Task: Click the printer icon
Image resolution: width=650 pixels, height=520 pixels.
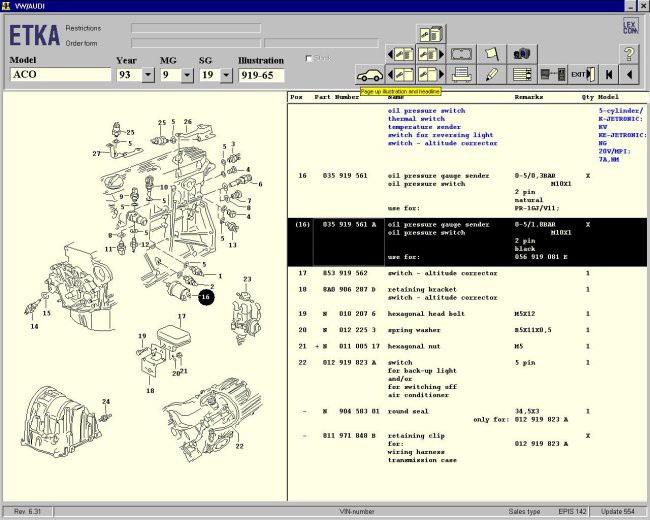Action: click(461, 75)
